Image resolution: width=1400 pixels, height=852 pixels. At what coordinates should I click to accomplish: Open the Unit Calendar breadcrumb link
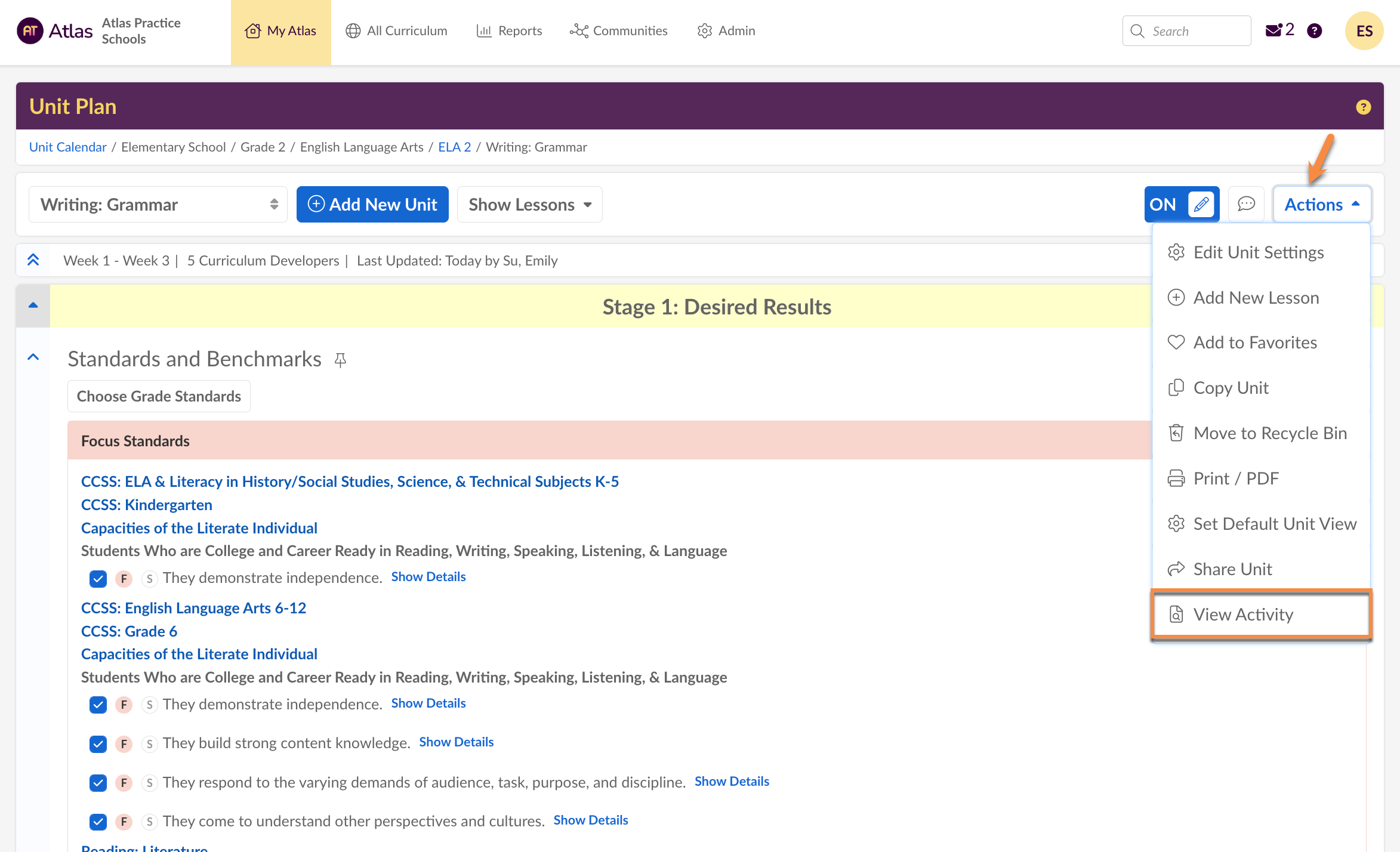(68, 147)
